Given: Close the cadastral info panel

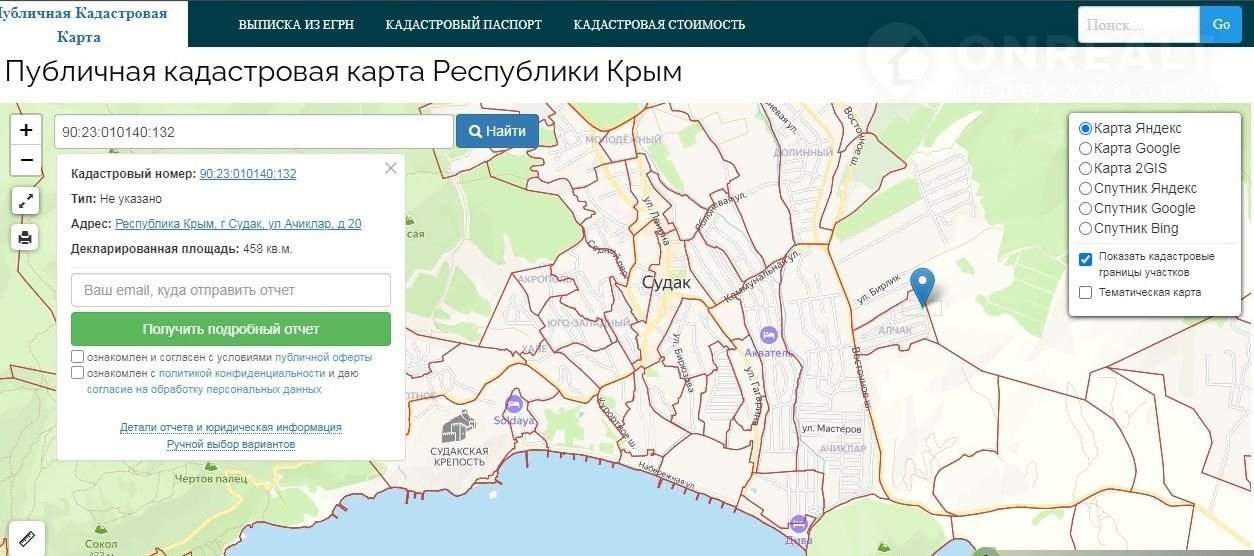Looking at the screenshot, I should pyautogui.click(x=391, y=168).
